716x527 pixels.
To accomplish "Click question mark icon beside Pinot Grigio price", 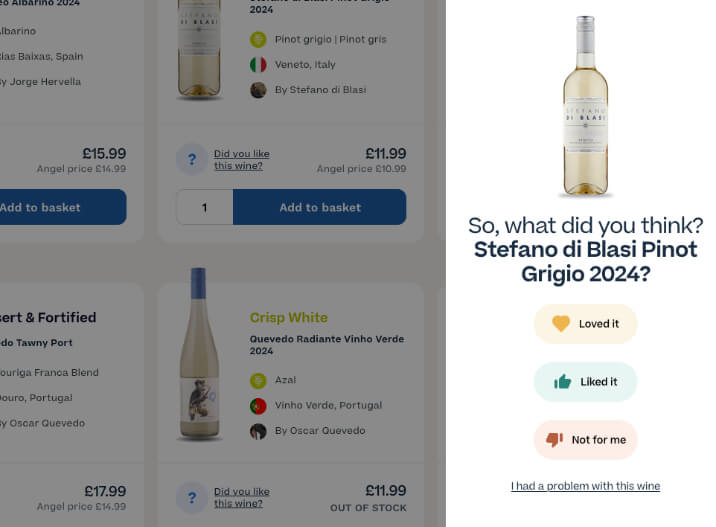I will click(192, 159).
